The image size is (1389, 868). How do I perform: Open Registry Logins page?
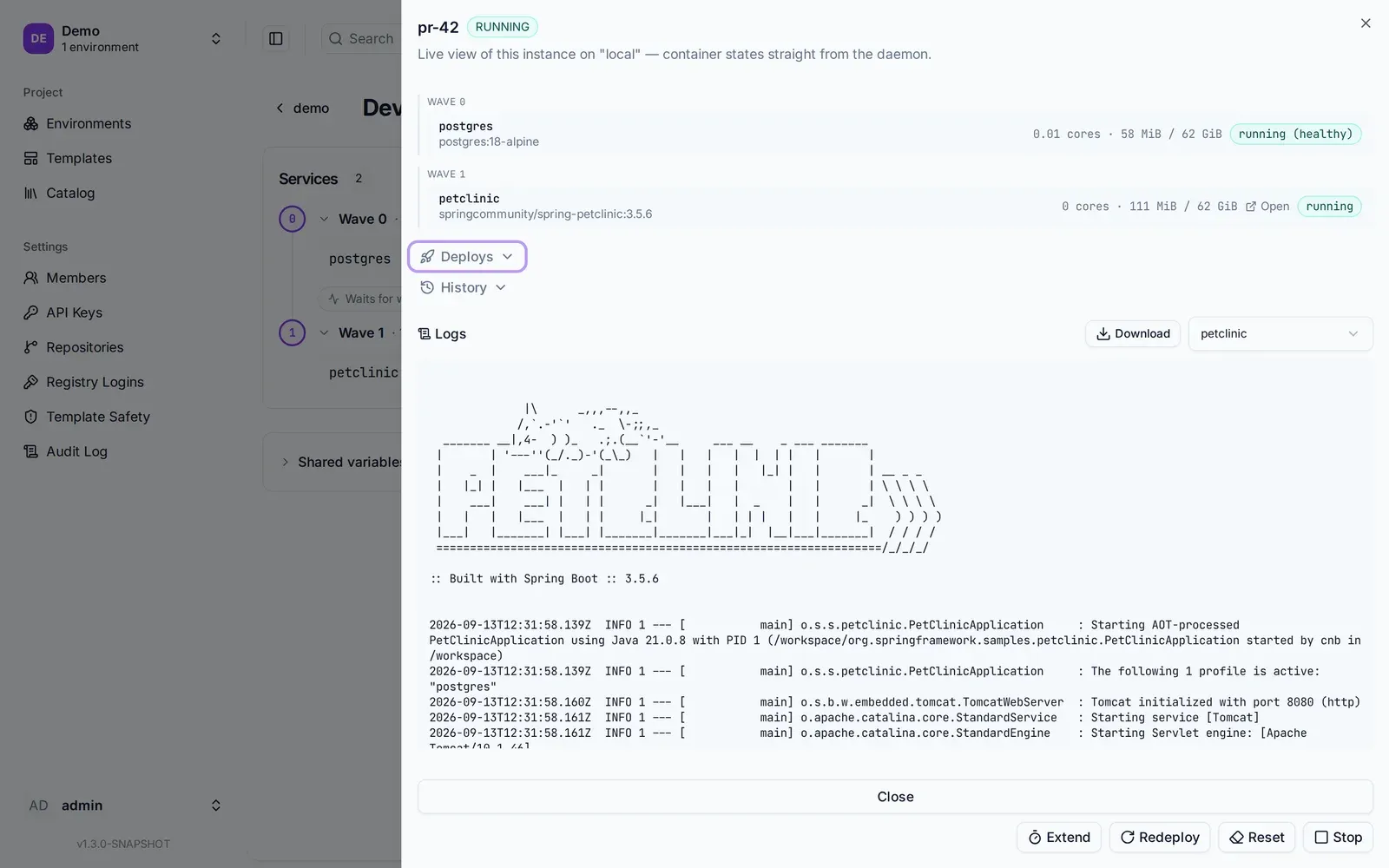coord(95,382)
